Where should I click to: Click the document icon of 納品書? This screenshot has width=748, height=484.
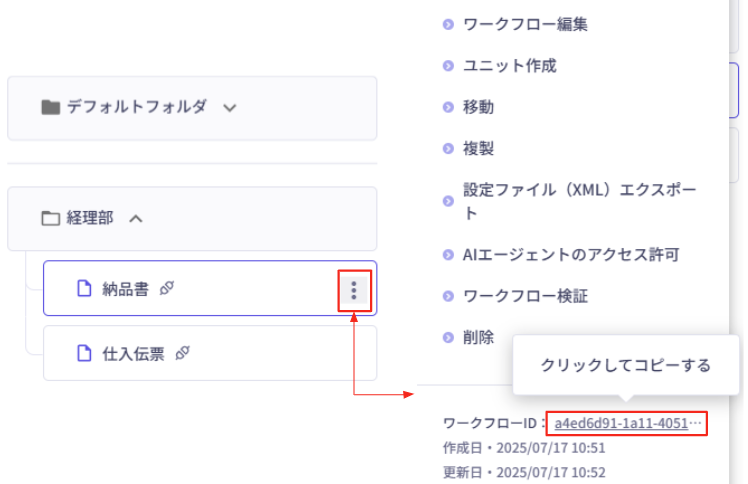pyautogui.click(x=84, y=288)
